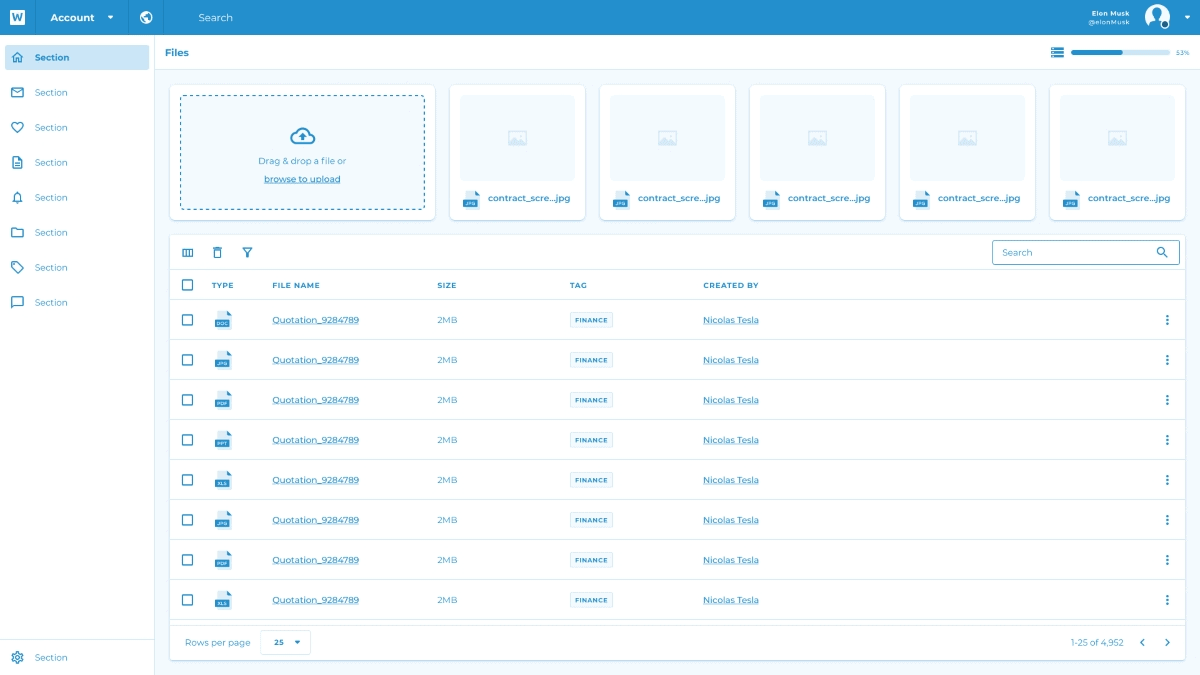Select the checkbox for the PPT file row
This screenshot has width=1200, height=675.
[187, 440]
